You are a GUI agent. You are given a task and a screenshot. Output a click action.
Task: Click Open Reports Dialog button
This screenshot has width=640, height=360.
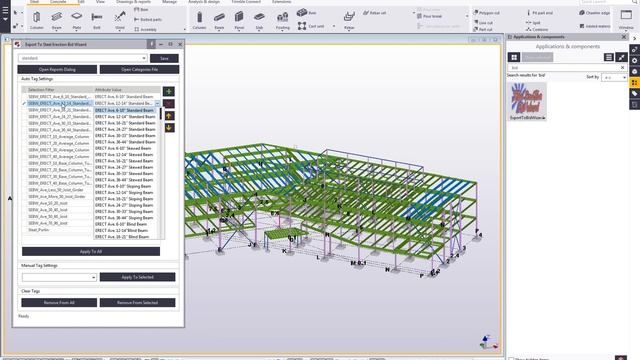[x=57, y=69]
